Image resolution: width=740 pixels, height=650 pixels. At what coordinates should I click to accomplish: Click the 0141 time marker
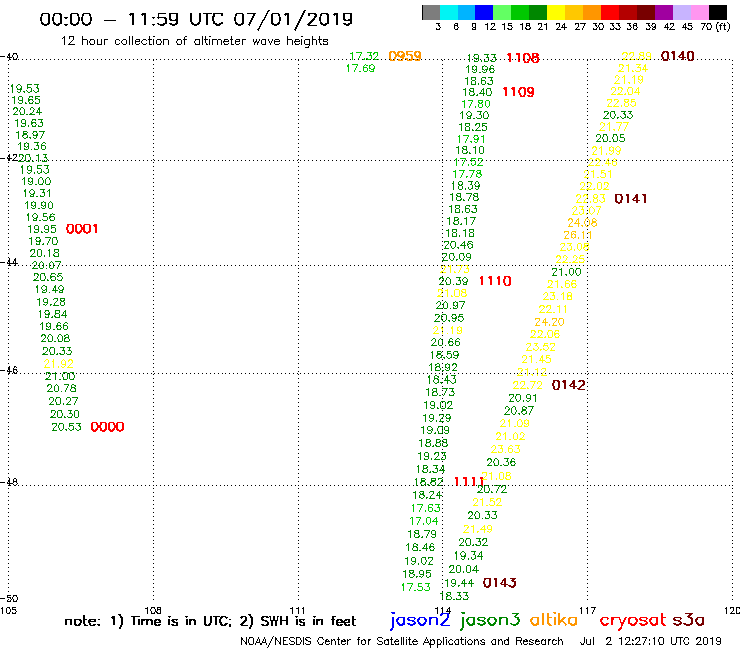[x=631, y=199]
